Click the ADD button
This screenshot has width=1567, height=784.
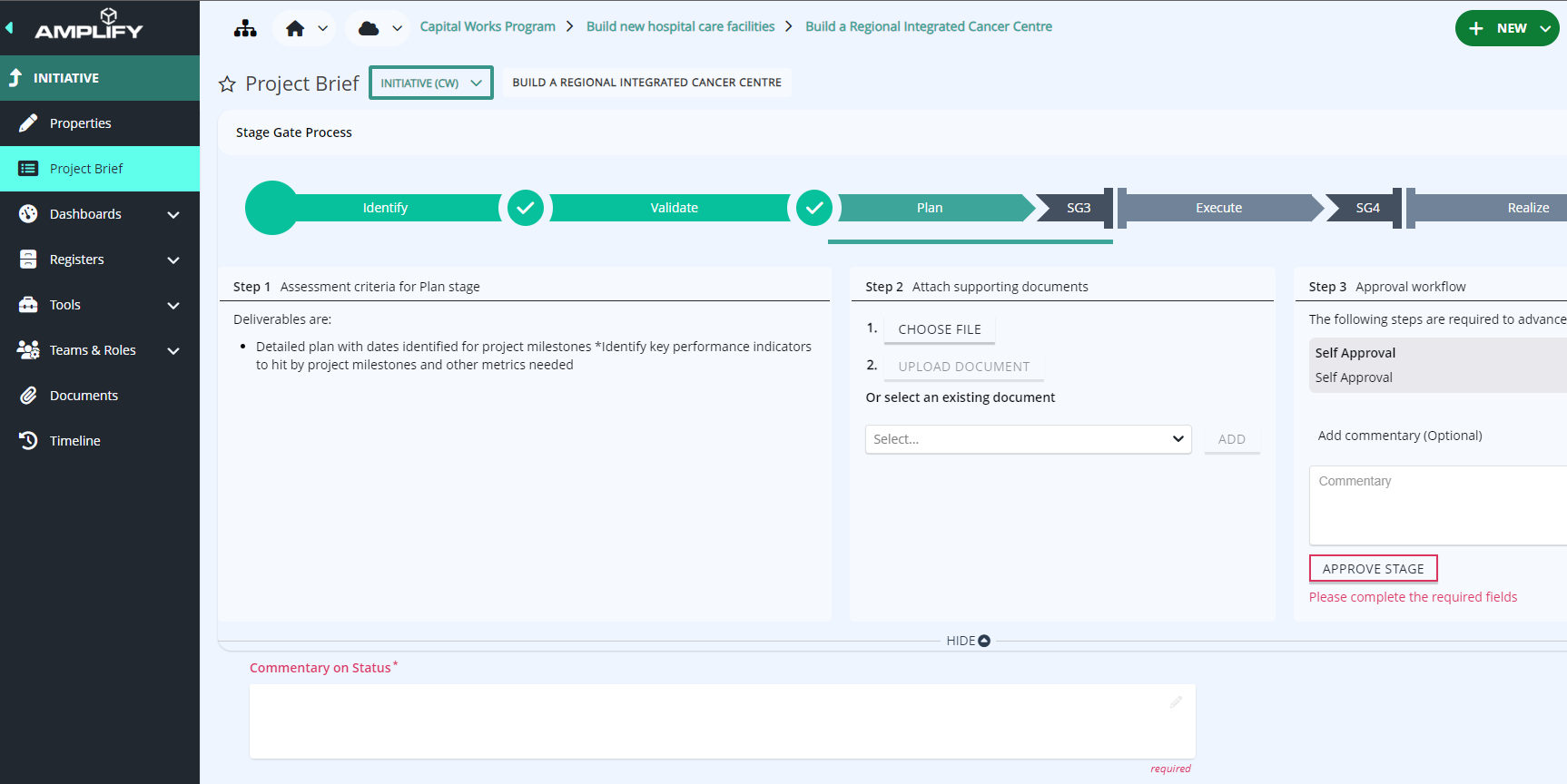click(x=1232, y=439)
